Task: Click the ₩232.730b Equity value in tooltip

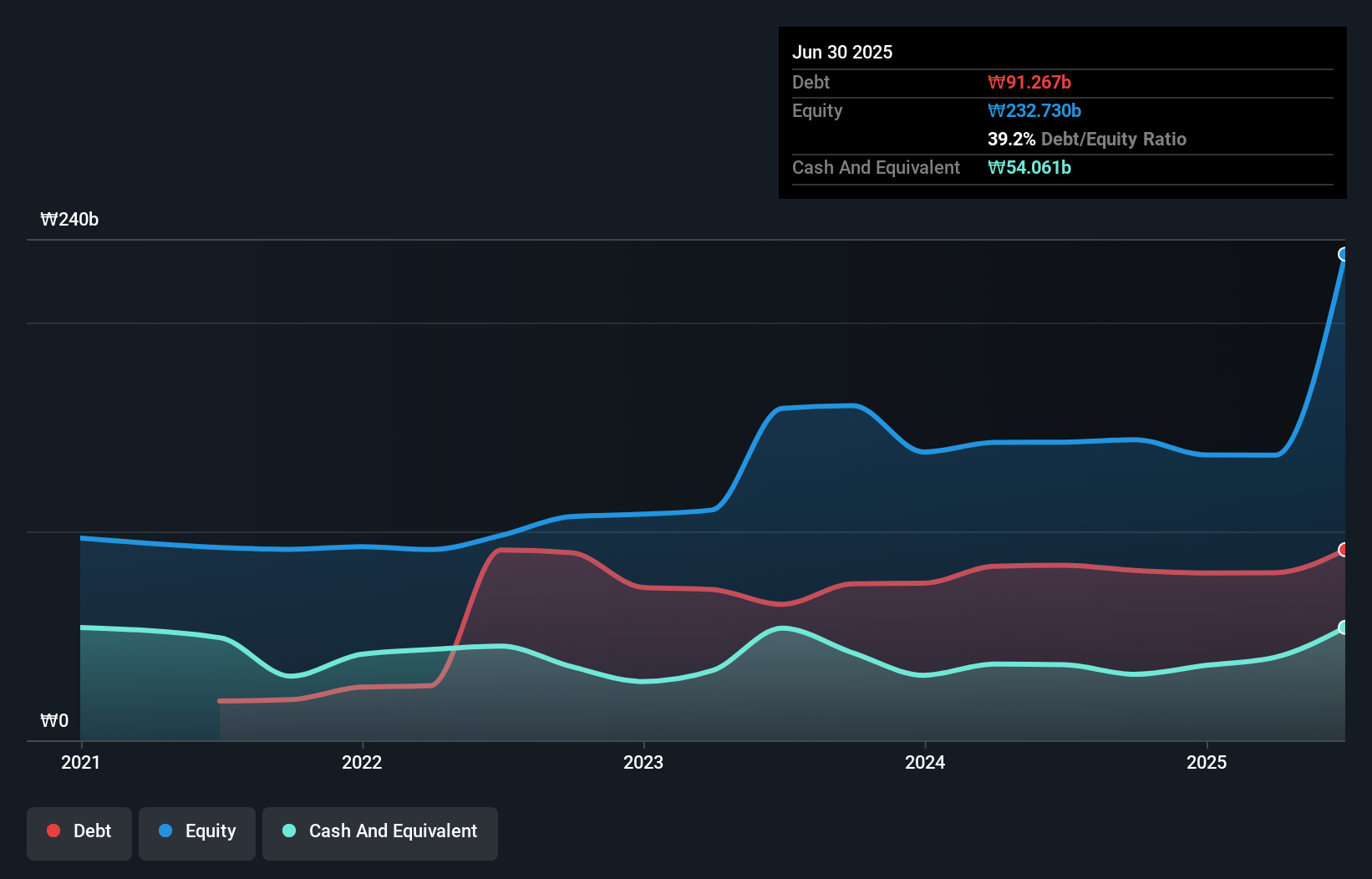Action: click(x=1034, y=110)
